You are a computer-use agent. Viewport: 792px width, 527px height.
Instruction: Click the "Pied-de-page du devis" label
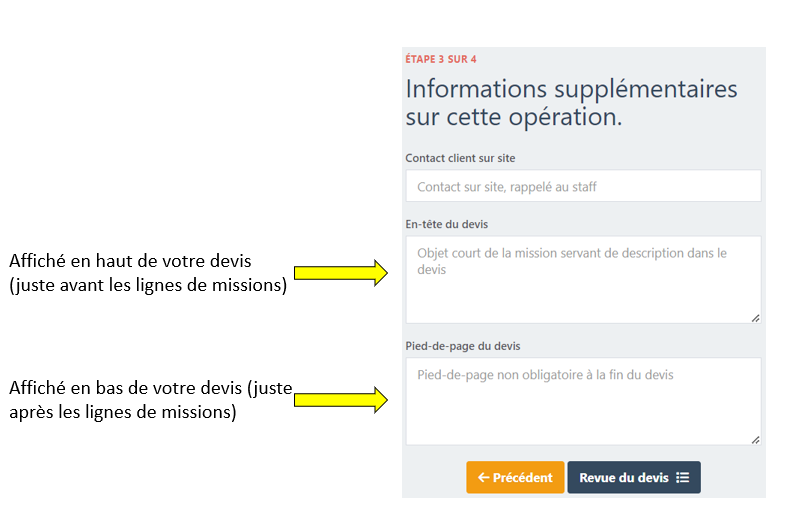(x=462, y=346)
